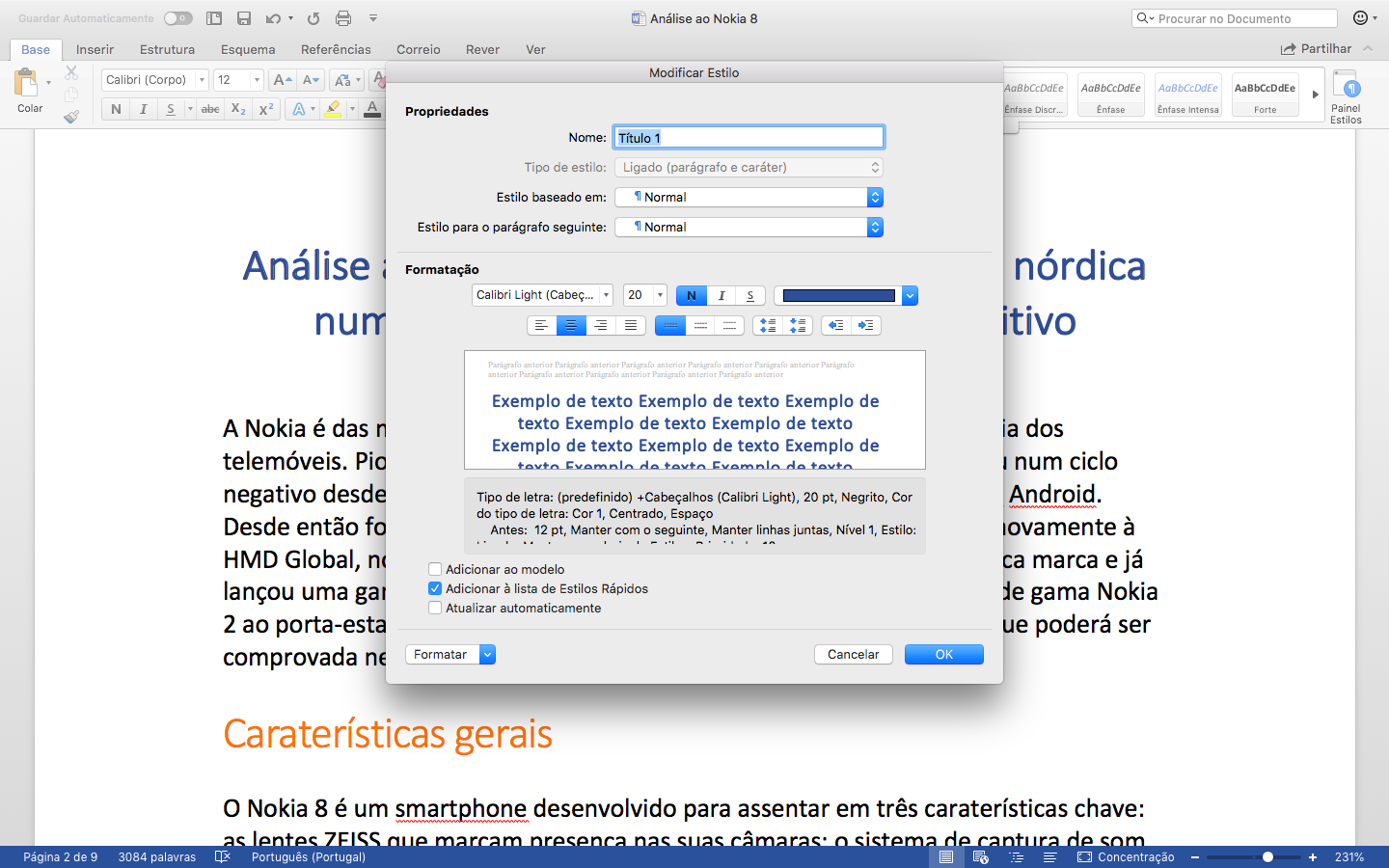Open Formatar dropdown button
Screen dimensions: 1389x868
449,654
